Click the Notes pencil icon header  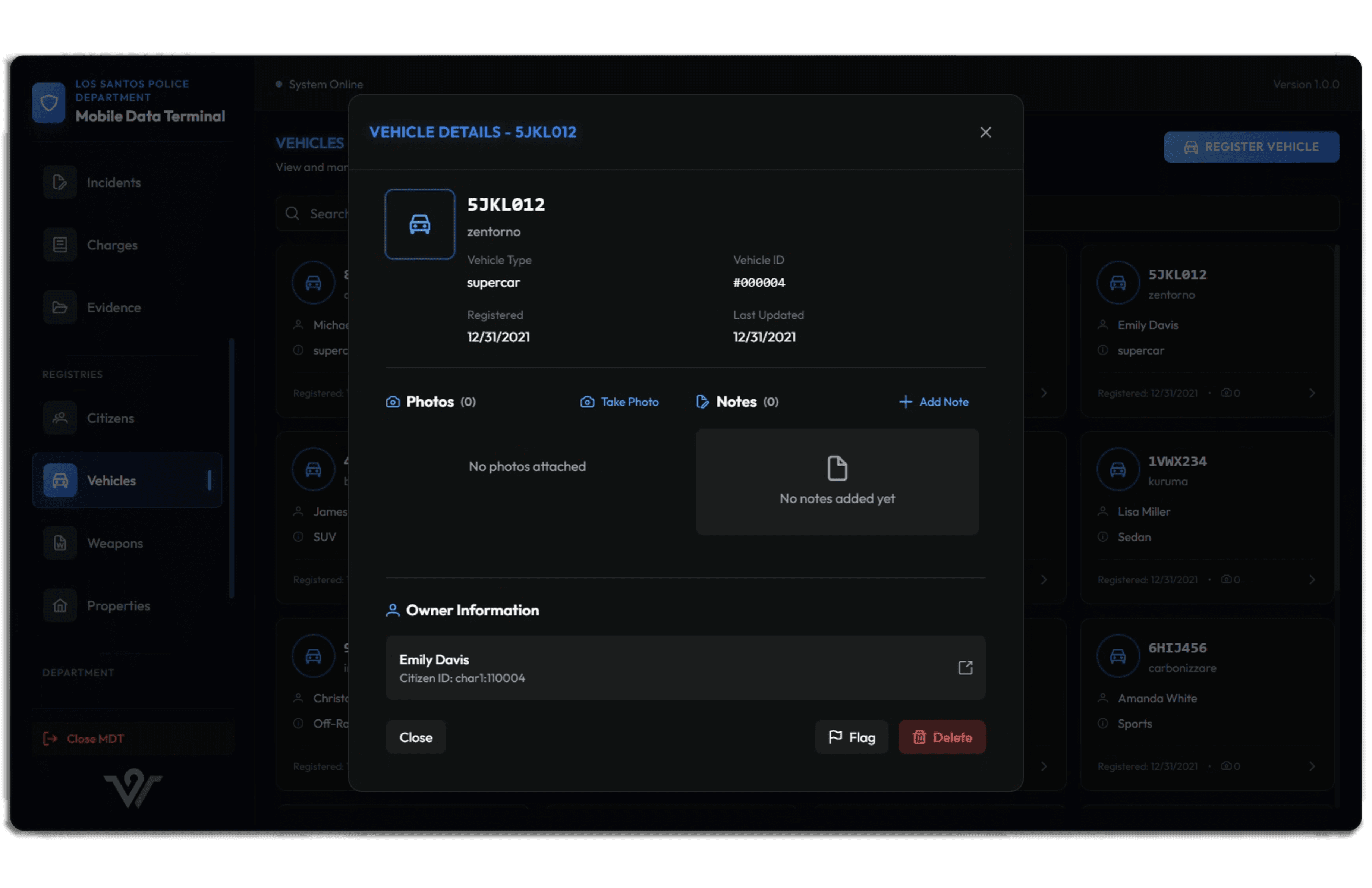(x=702, y=402)
